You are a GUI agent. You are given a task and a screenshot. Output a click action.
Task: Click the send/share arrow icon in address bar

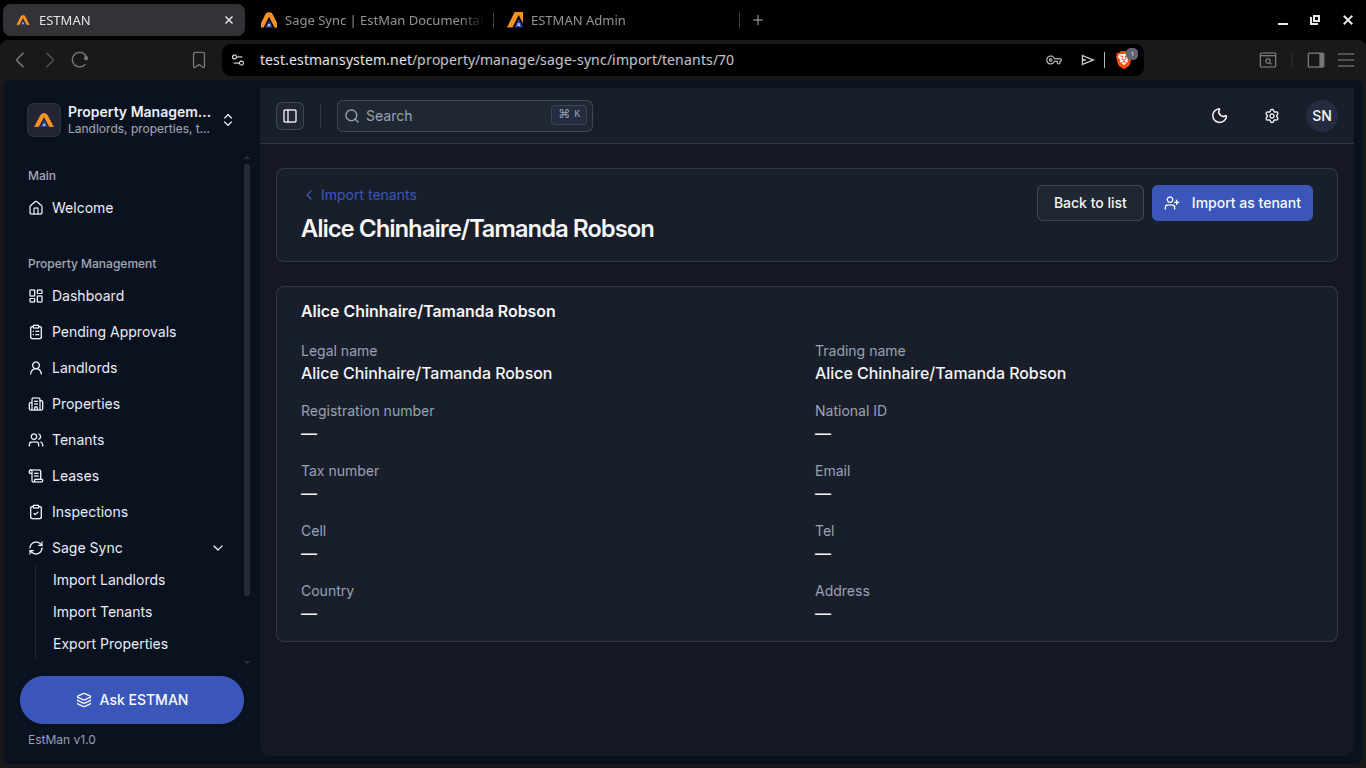pyautogui.click(x=1088, y=60)
